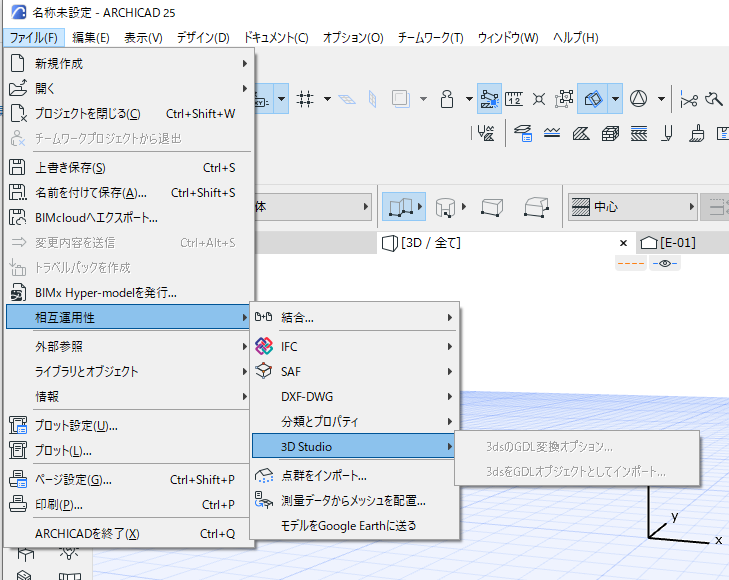
Task: Click 上書き保存(S) menu entry
Action: pyautogui.click(x=129, y=167)
